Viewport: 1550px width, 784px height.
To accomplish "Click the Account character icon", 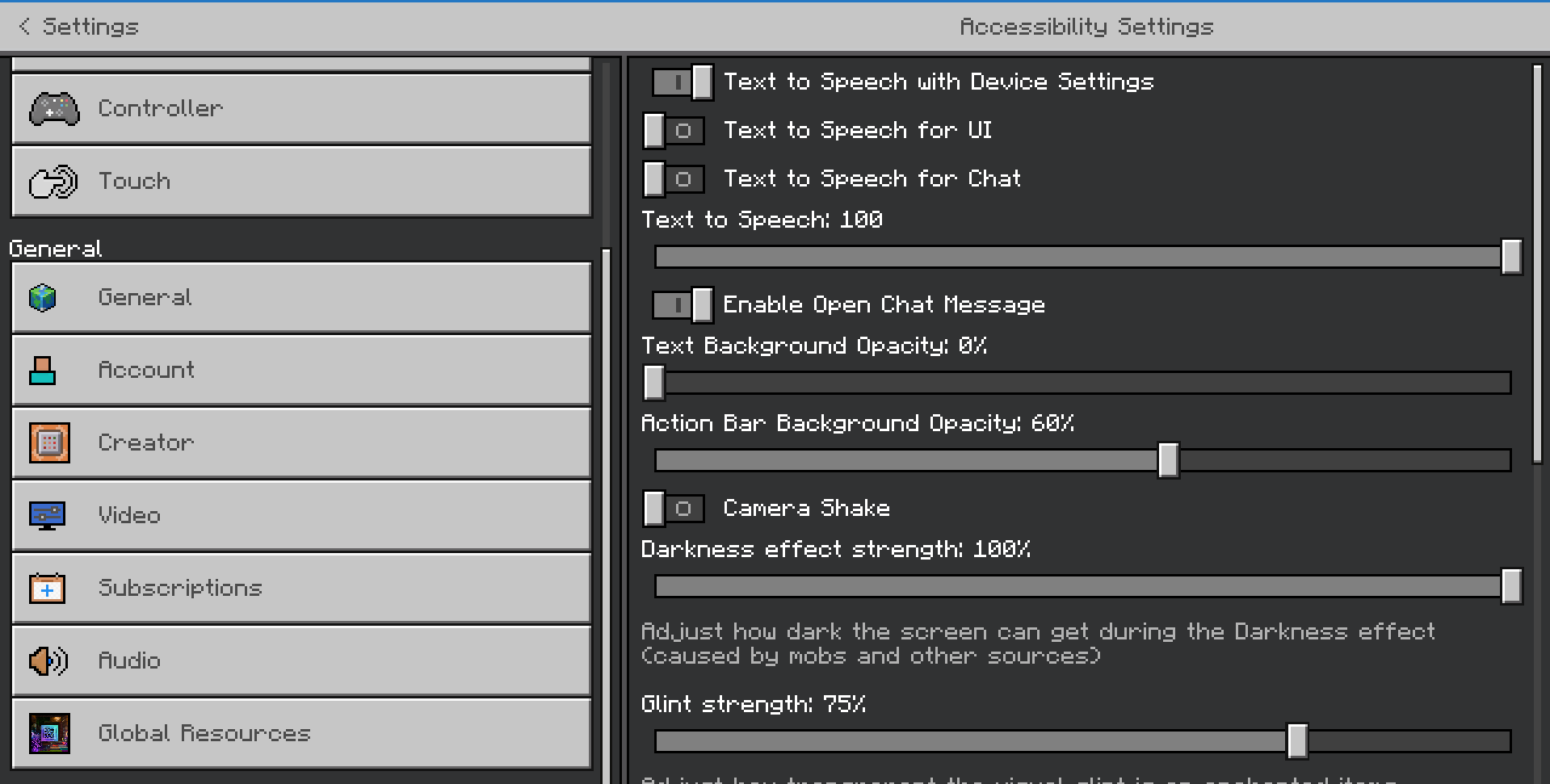I will [43, 371].
